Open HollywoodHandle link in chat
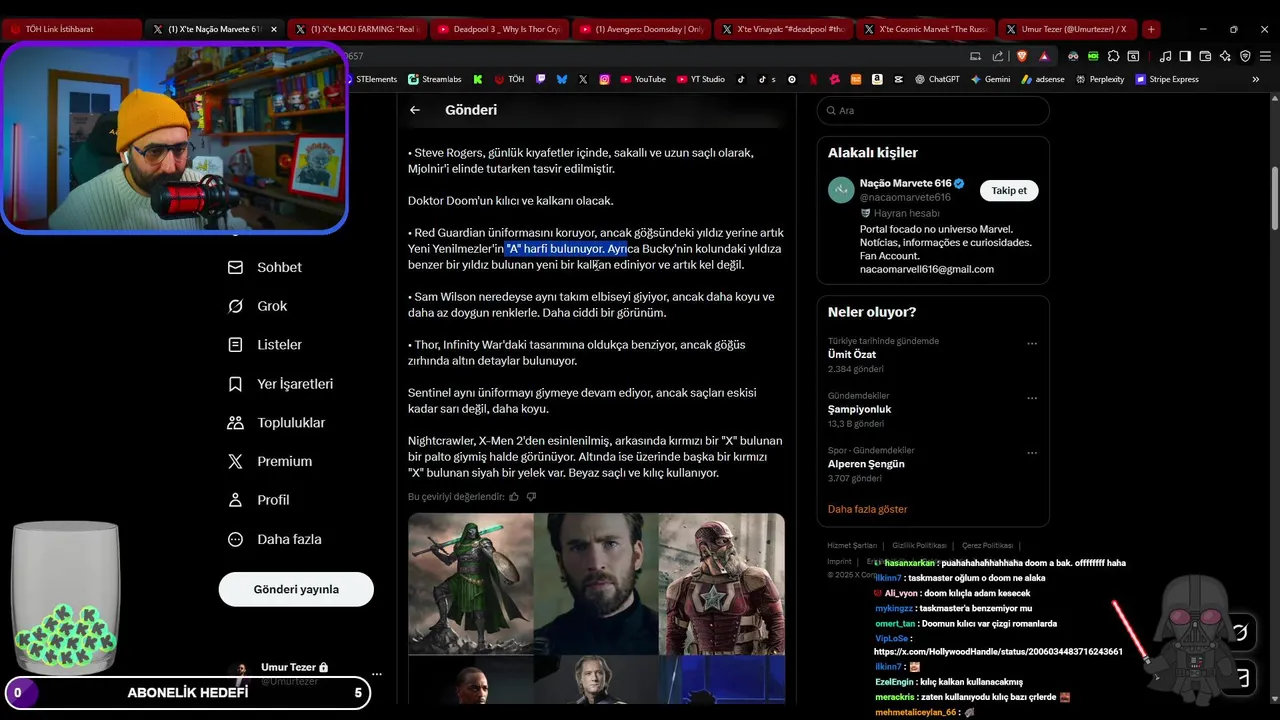The width and height of the screenshot is (1280, 720). pos(998,652)
